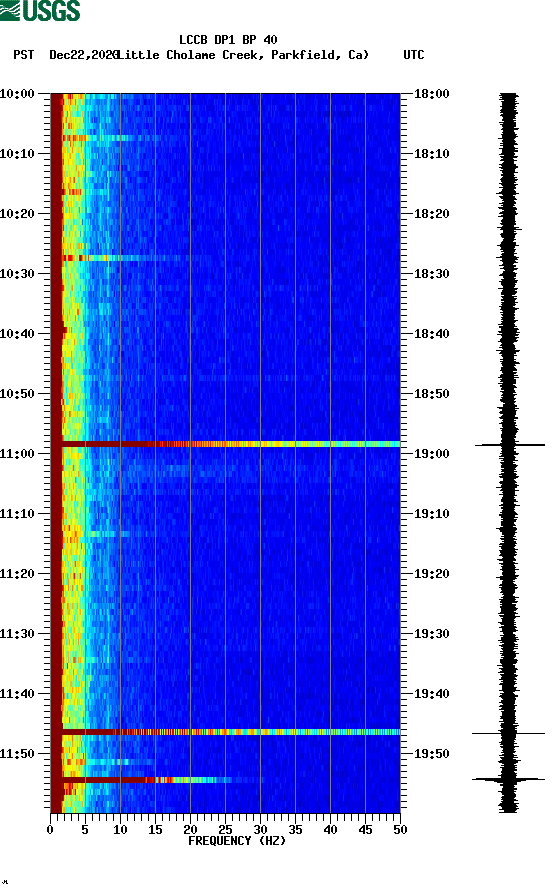Click the 10:10 PST time label

[x=17, y=154]
